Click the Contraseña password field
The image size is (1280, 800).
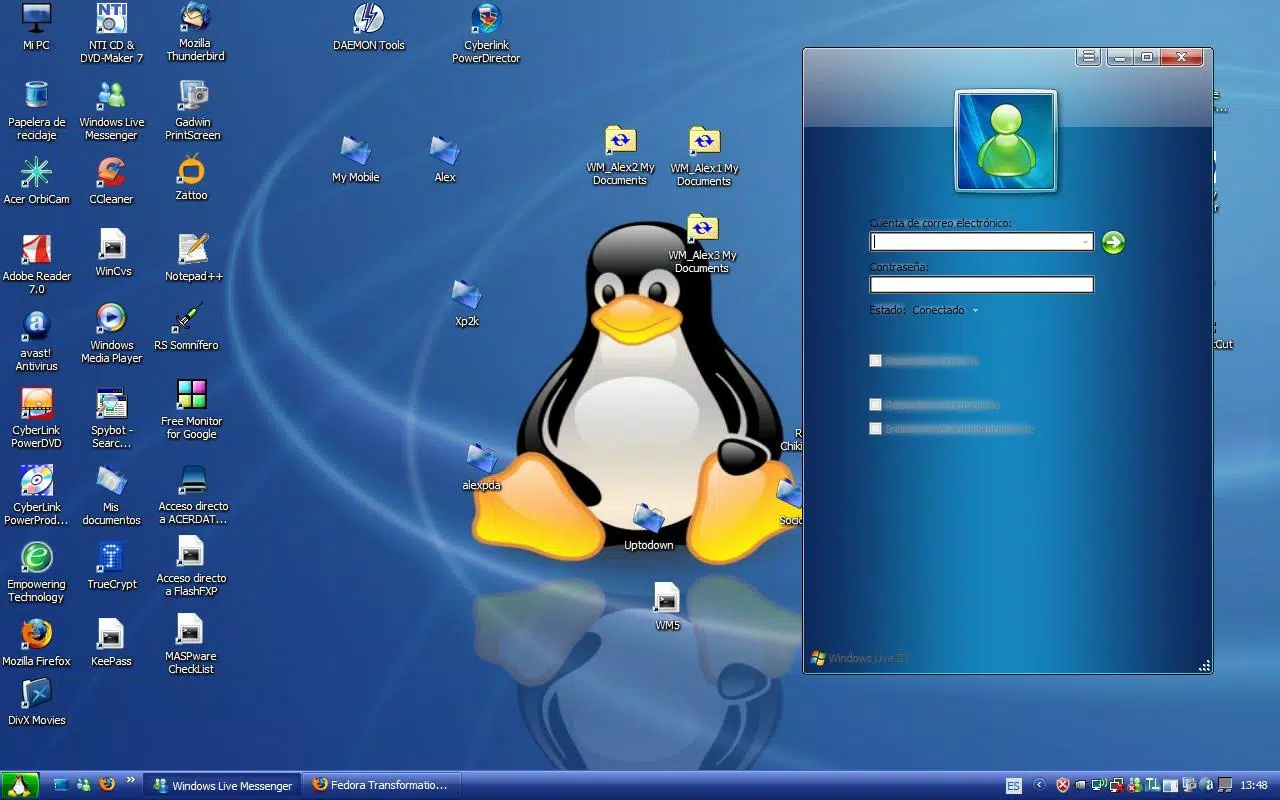(982, 285)
